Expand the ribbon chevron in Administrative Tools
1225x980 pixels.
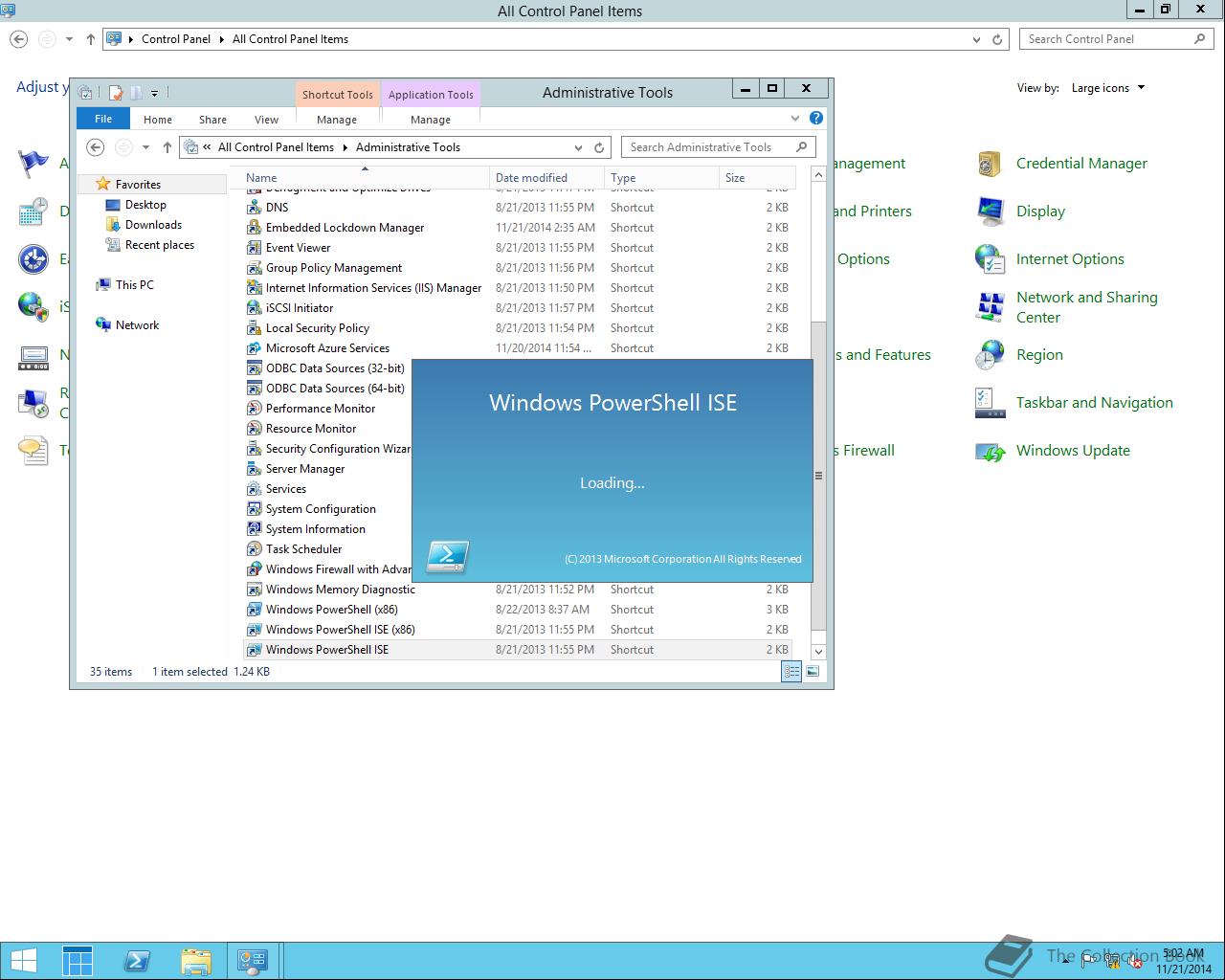coord(794,118)
